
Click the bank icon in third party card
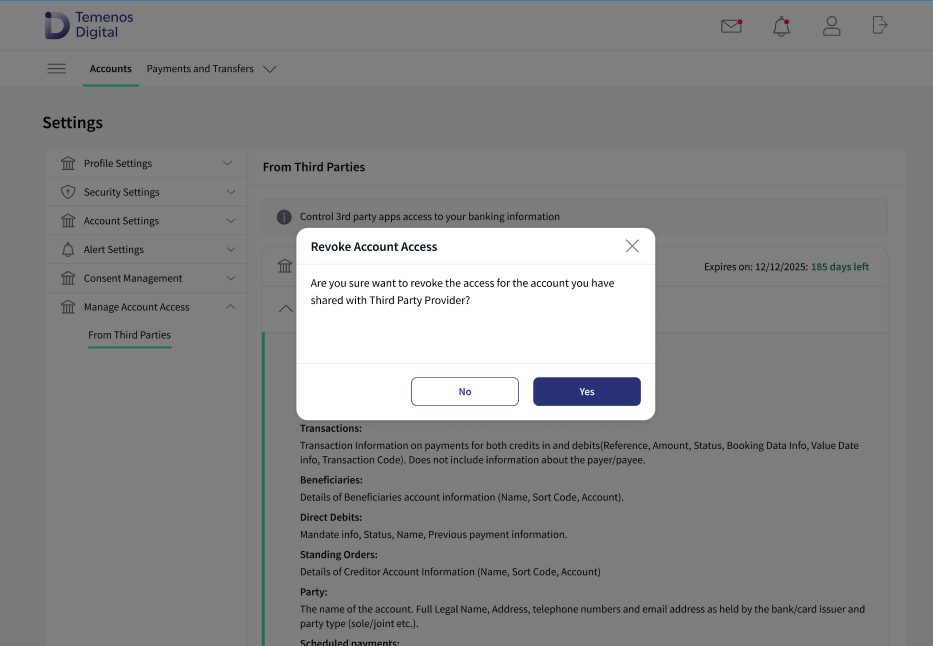(x=285, y=266)
